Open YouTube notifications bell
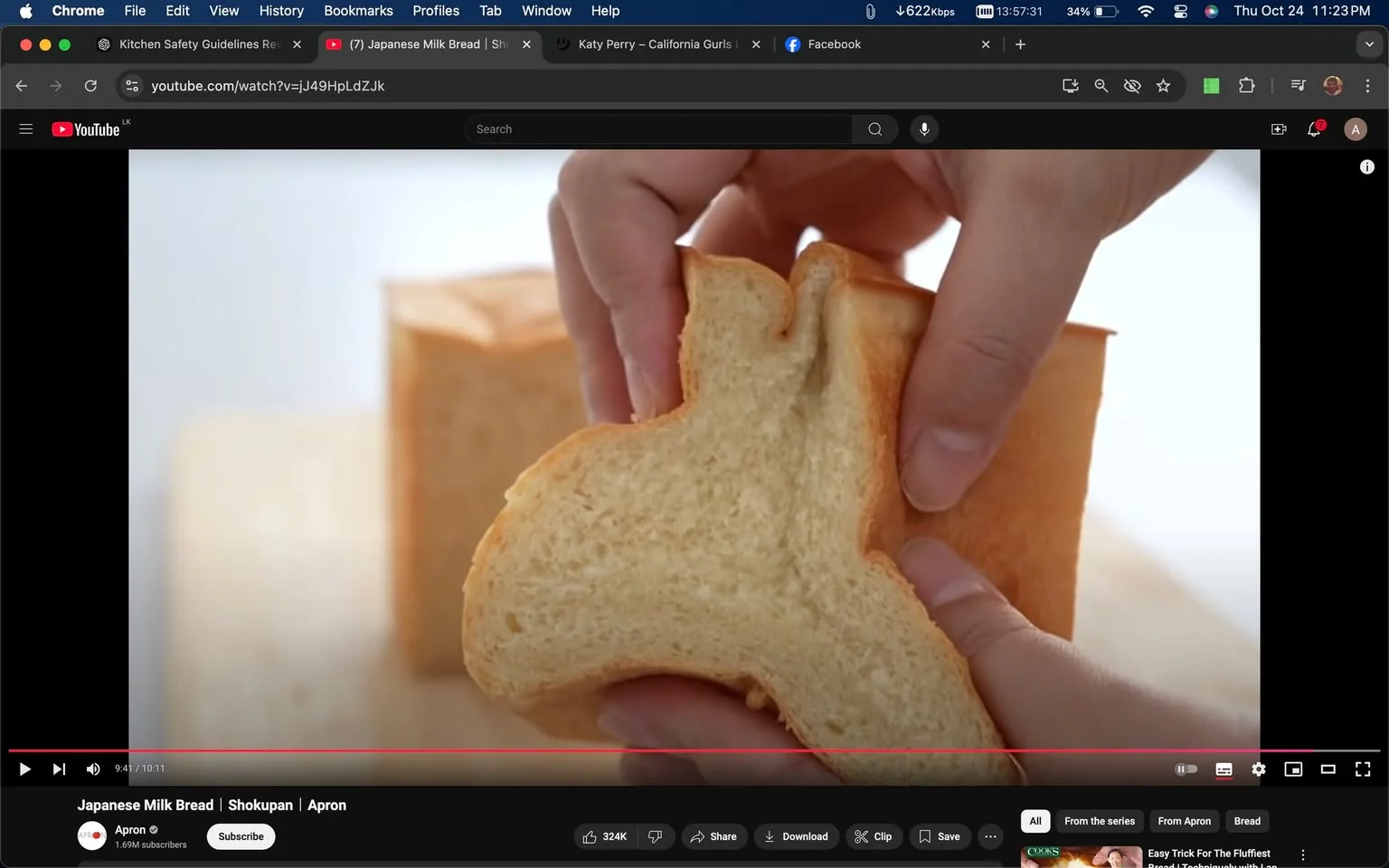The height and width of the screenshot is (868, 1389). 1315,129
